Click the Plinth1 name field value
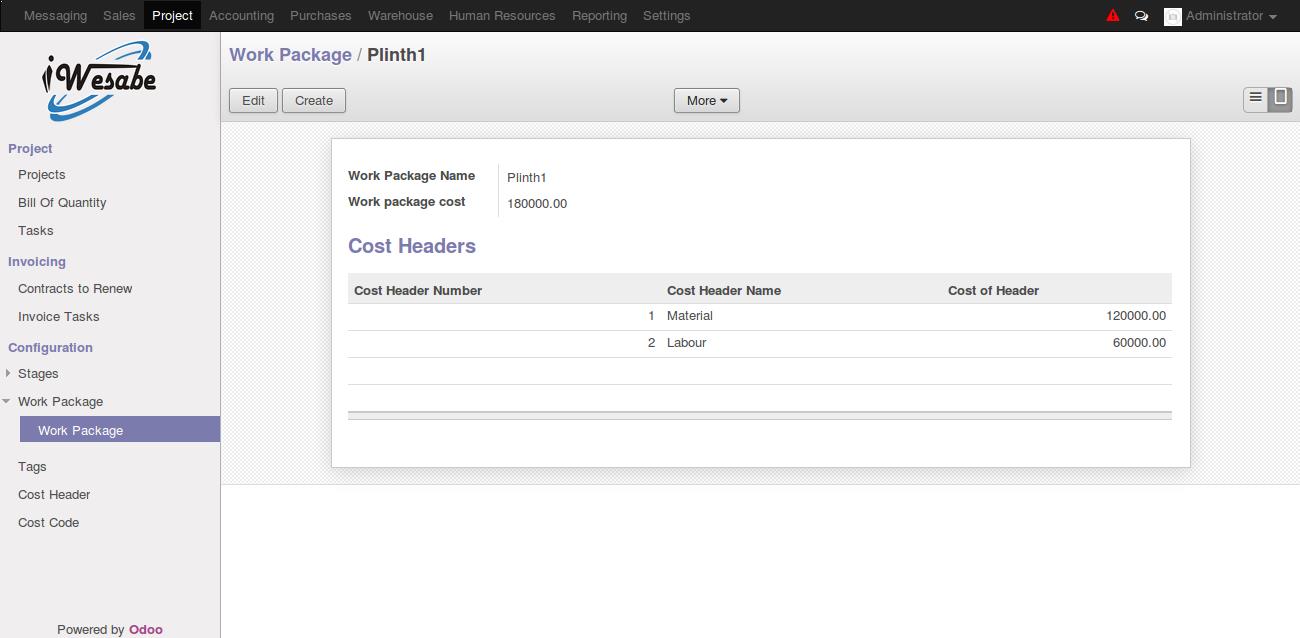 coord(527,178)
